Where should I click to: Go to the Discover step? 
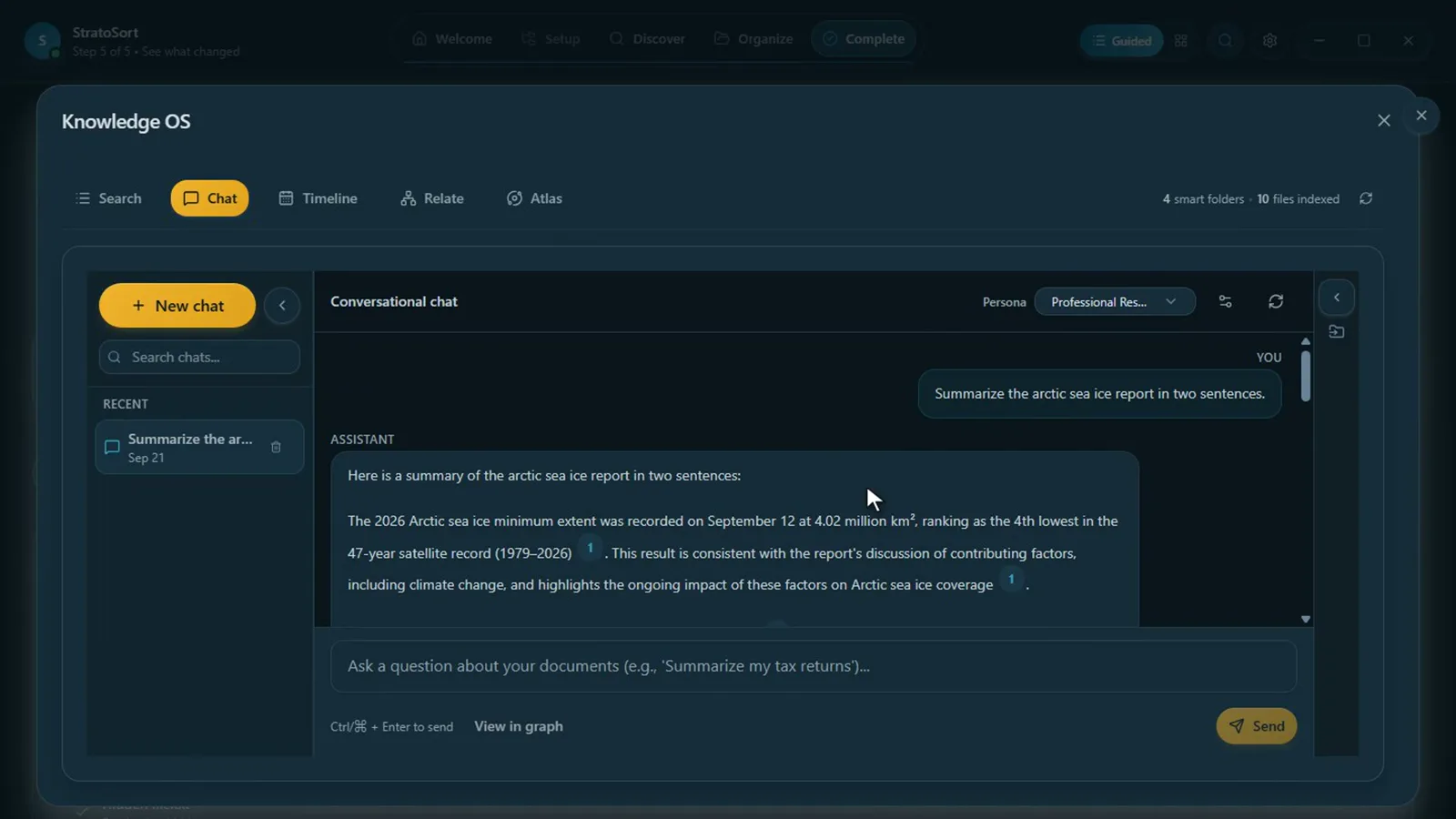click(x=647, y=39)
